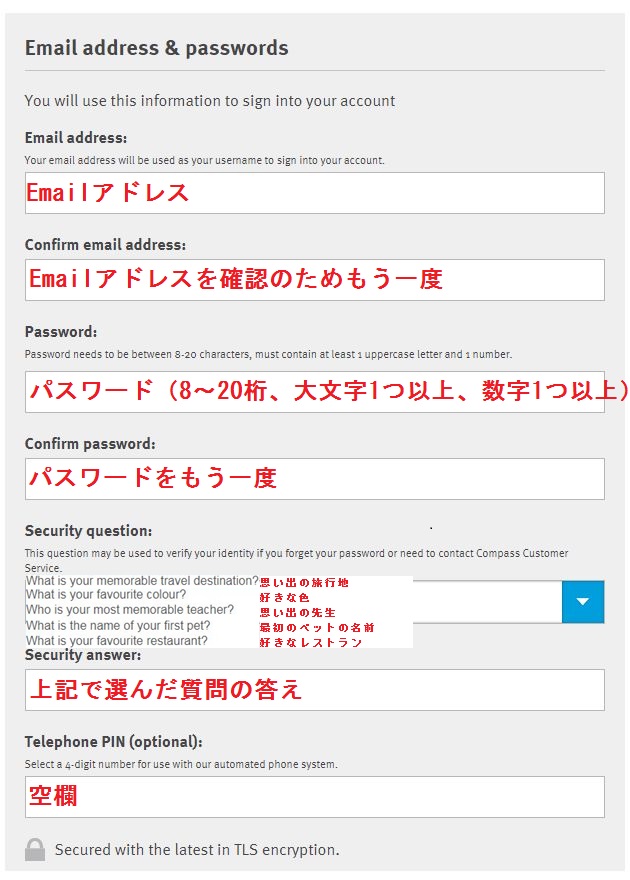The height and width of the screenshot is (880, 630).
Task: Click the "Password:" field label
Action: coord(61,332)
